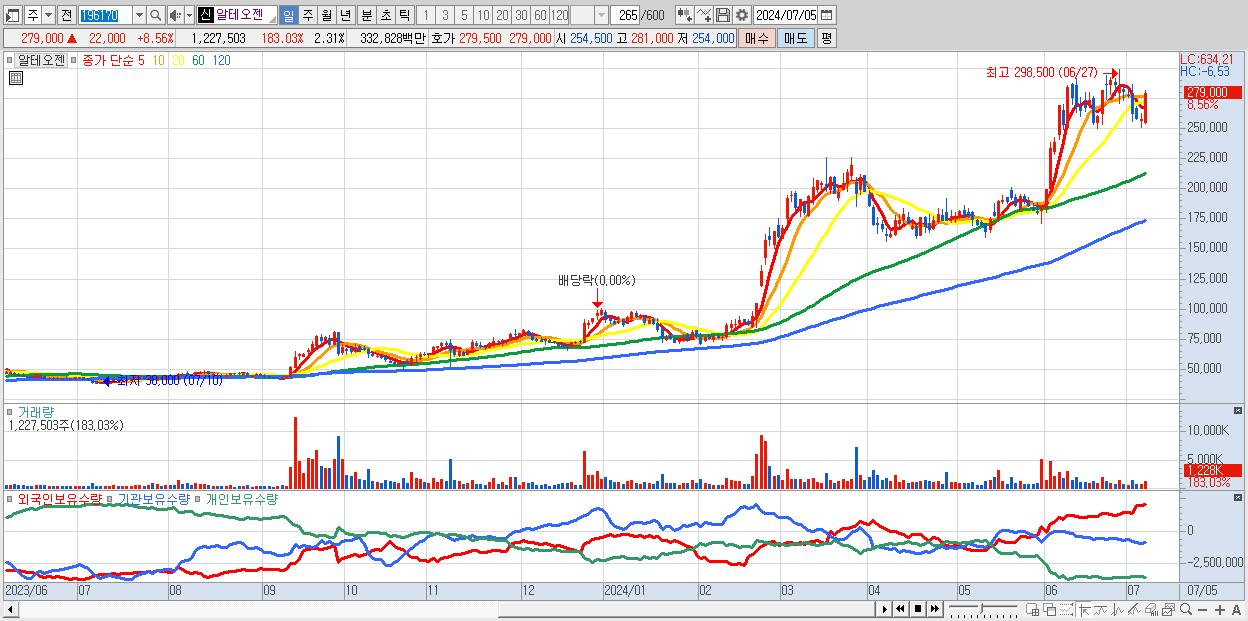Open the calendar date picker icon
1248x621 pixels.
pos(826,15)
